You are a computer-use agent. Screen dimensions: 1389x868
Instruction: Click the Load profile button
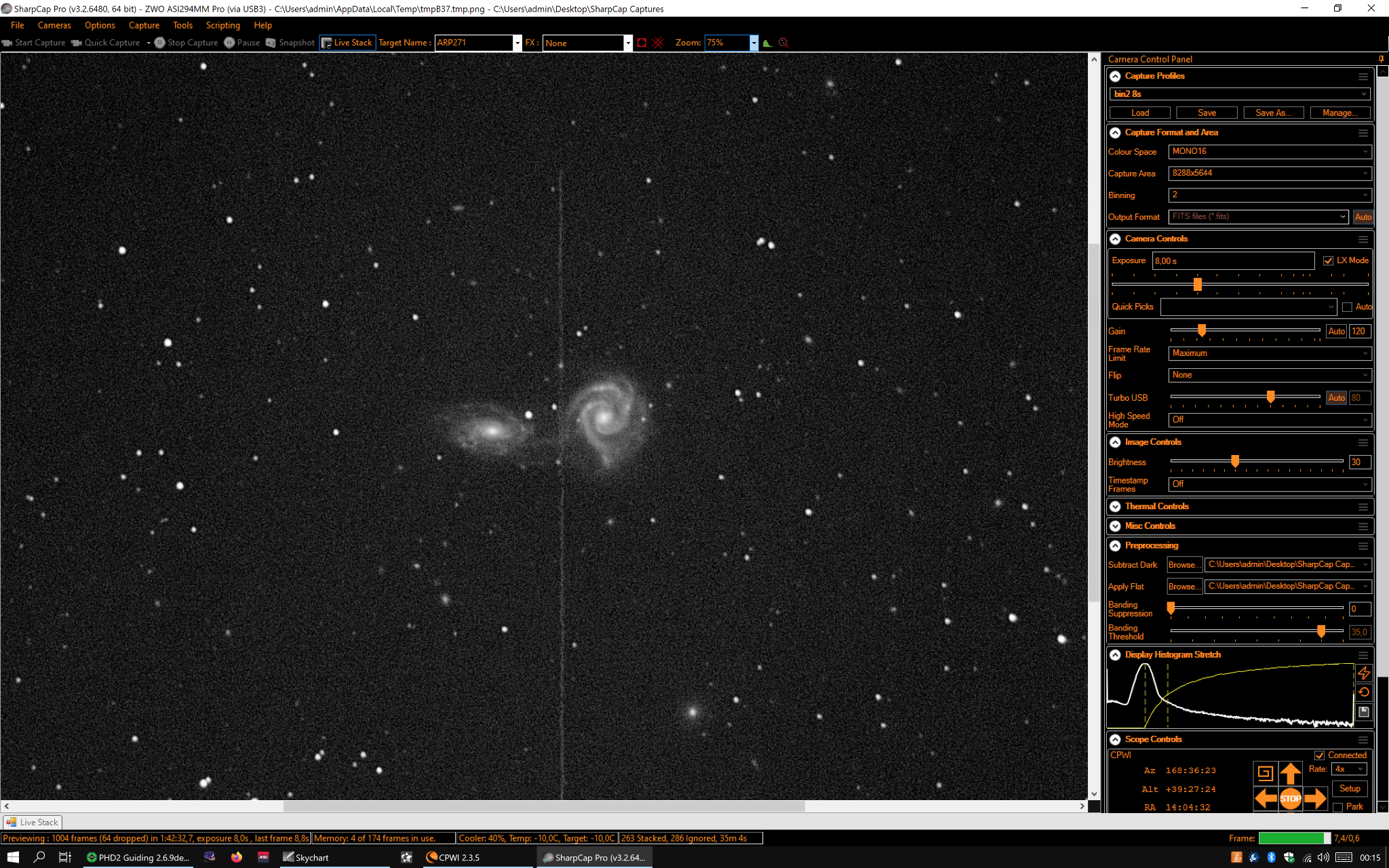pyautogui.click(x=1140, y=113)
